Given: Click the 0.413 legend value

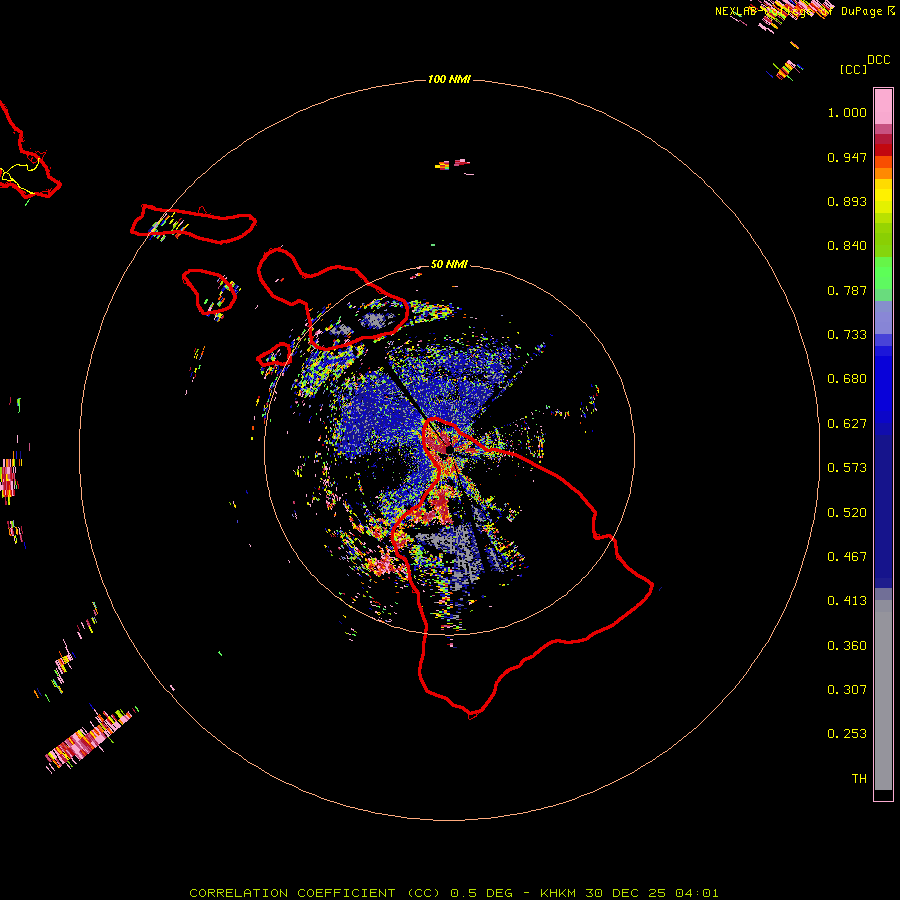Looking at the screenshot, I should pos(847,601).
